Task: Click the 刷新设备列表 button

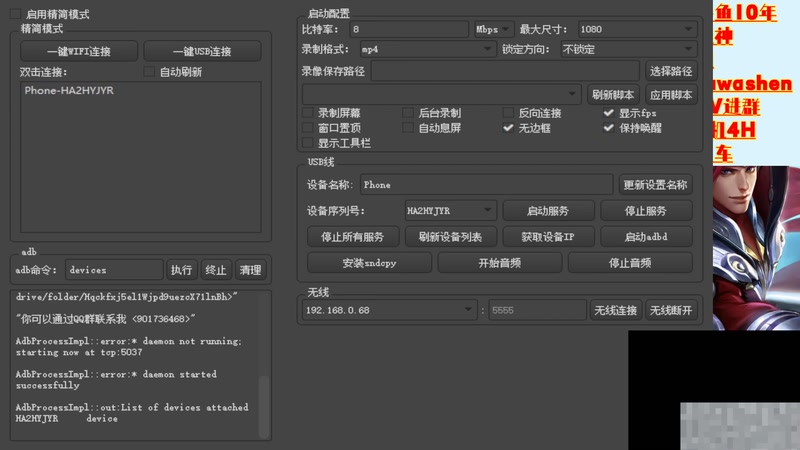Action: pos(450,236)
